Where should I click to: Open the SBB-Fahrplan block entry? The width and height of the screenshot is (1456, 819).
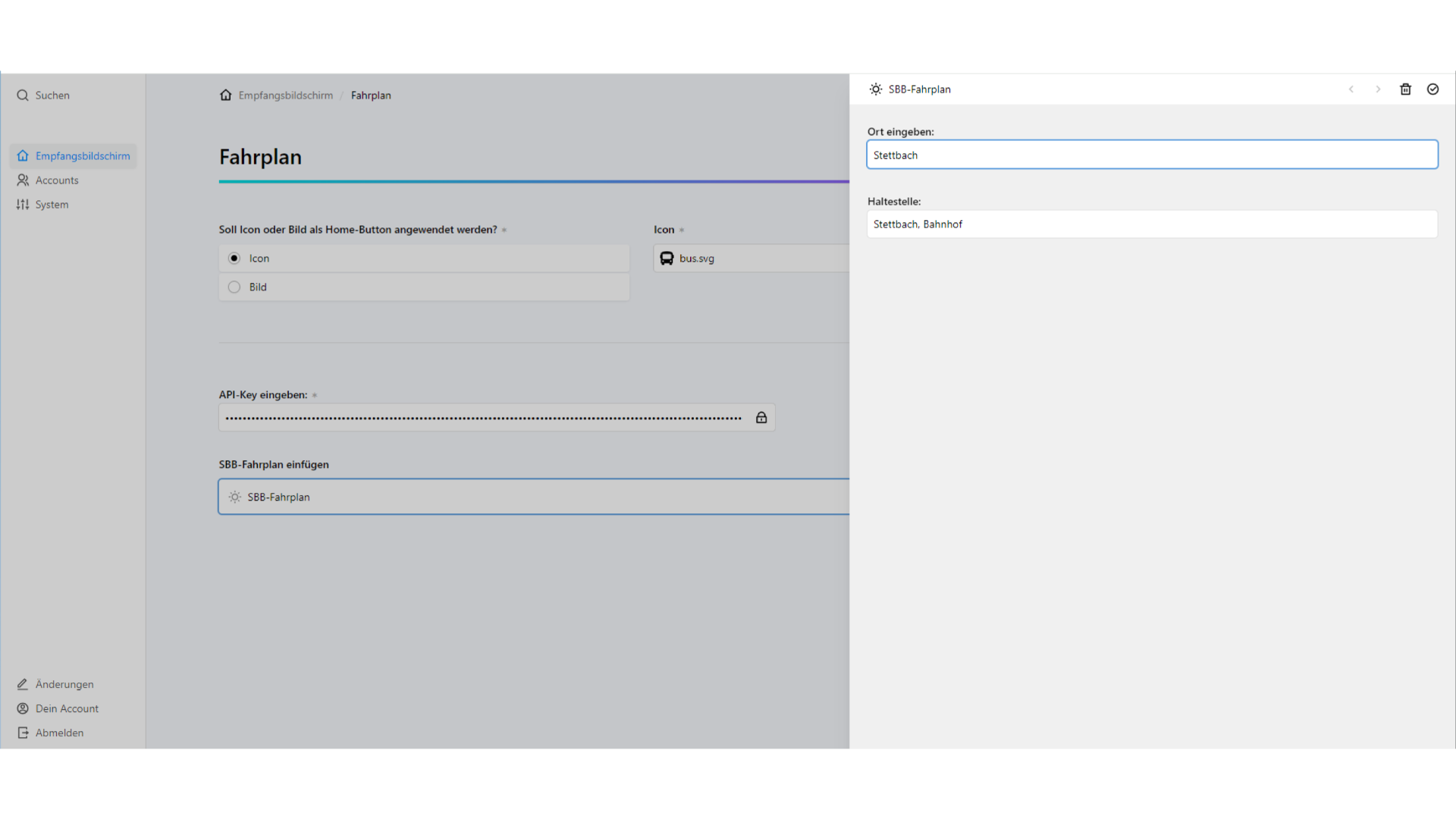[534, 497]
